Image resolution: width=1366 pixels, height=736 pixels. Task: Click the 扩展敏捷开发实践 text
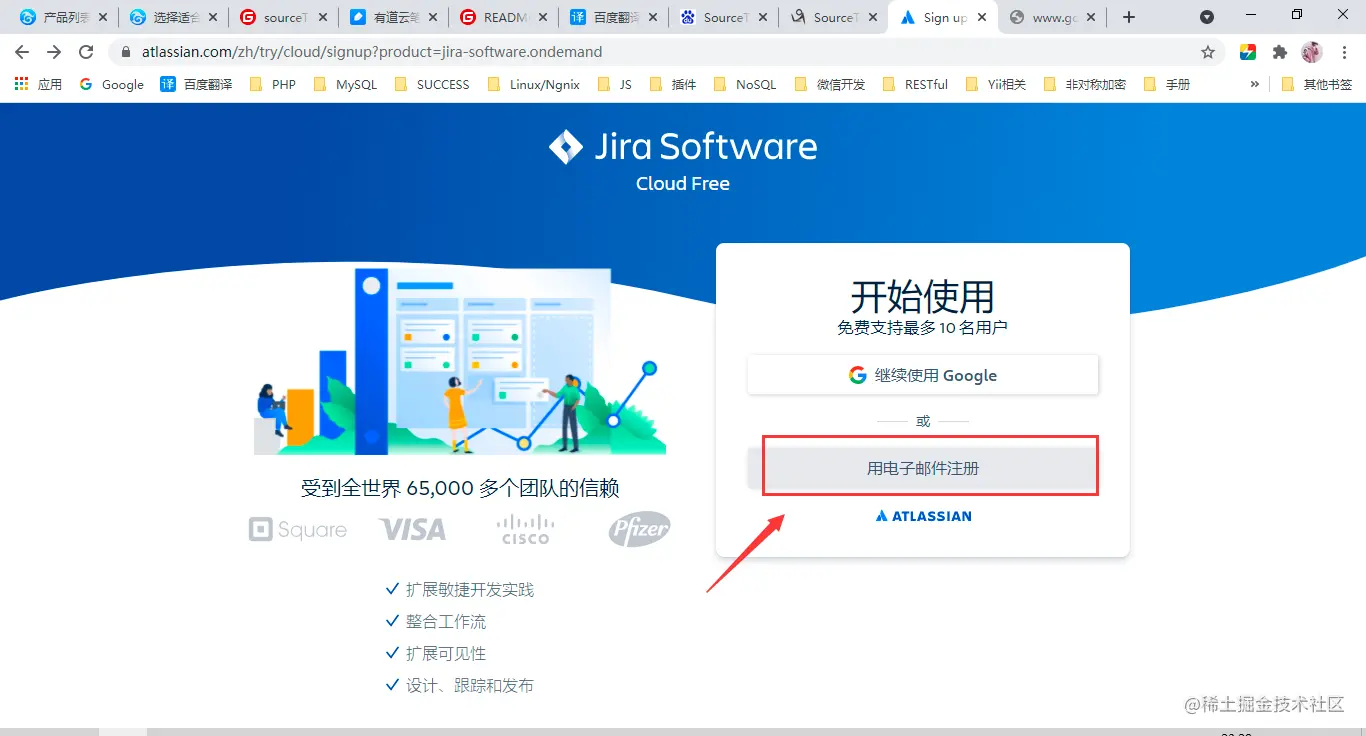pyautogui.click(x=470, y=590)
